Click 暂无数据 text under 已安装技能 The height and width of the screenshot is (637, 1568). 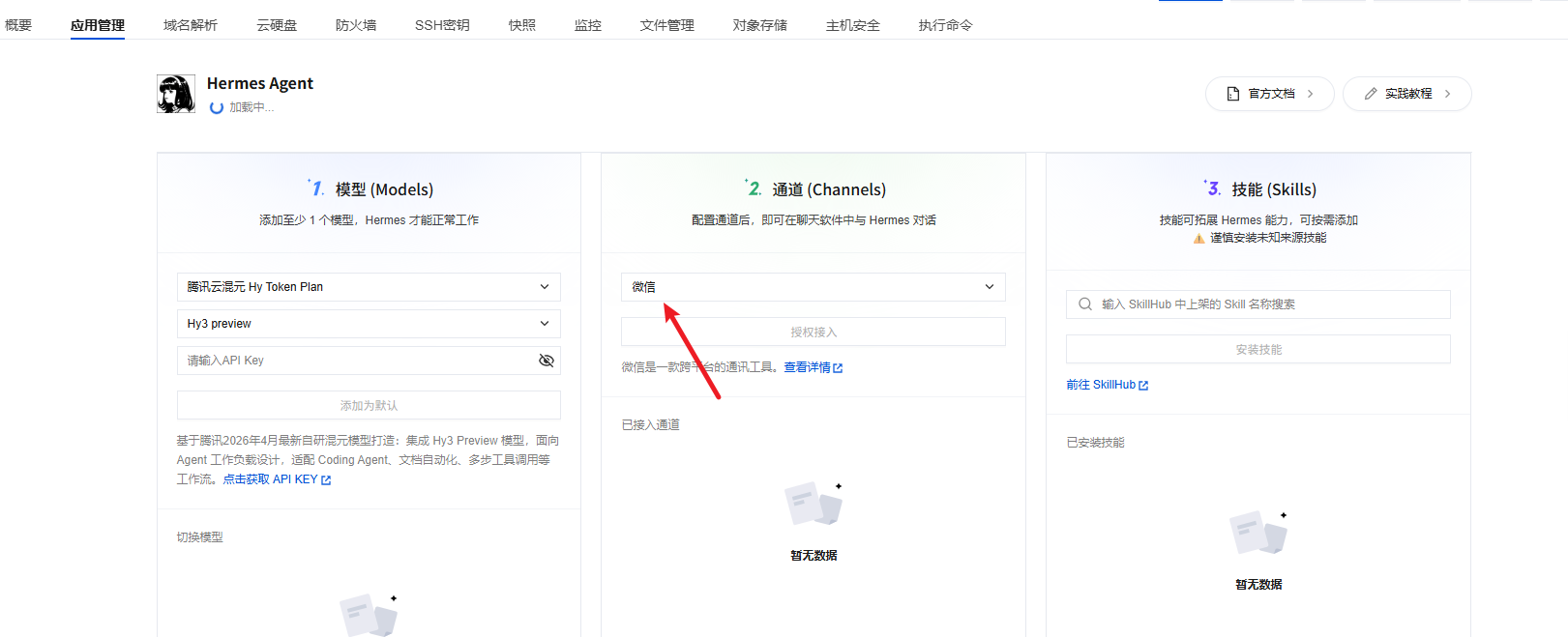[1258, 585]
